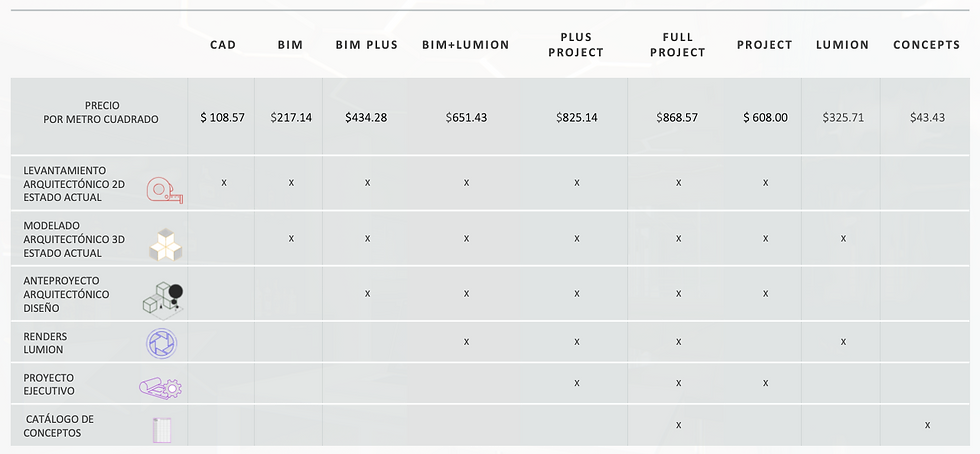Click the x mark for Project Proyecto Ejecutivo
This screenshot has width=980, height=454.
point(766,383)
